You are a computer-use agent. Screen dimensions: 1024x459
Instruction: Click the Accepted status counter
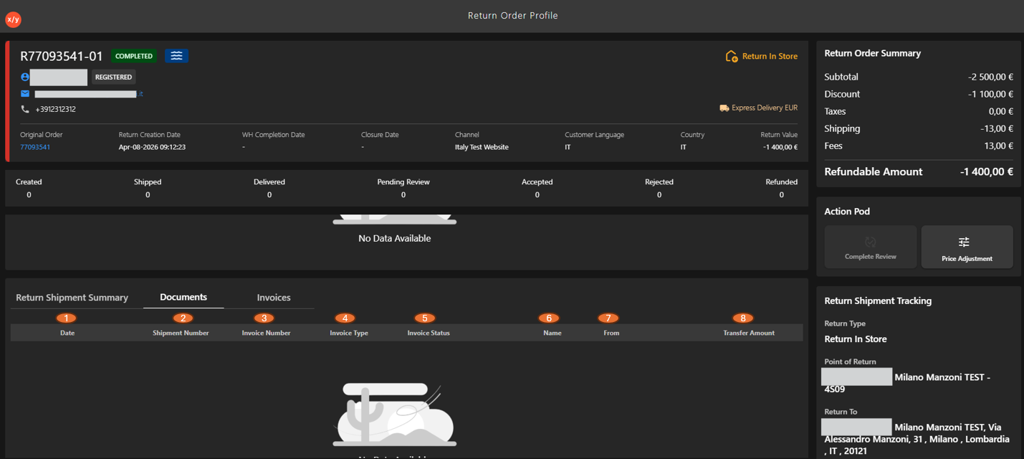coord(537,188)
